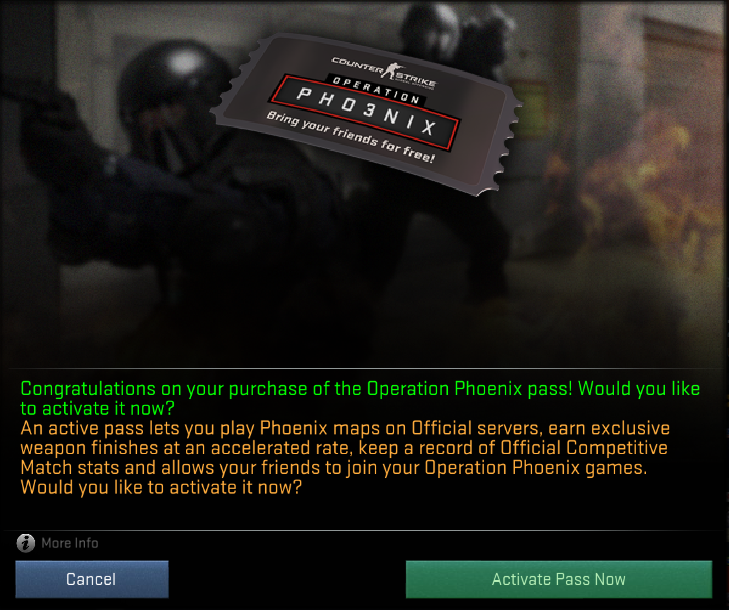729x610 pixels.
Task: Click the green Congratulations headline text
Action: coord(360,389)
